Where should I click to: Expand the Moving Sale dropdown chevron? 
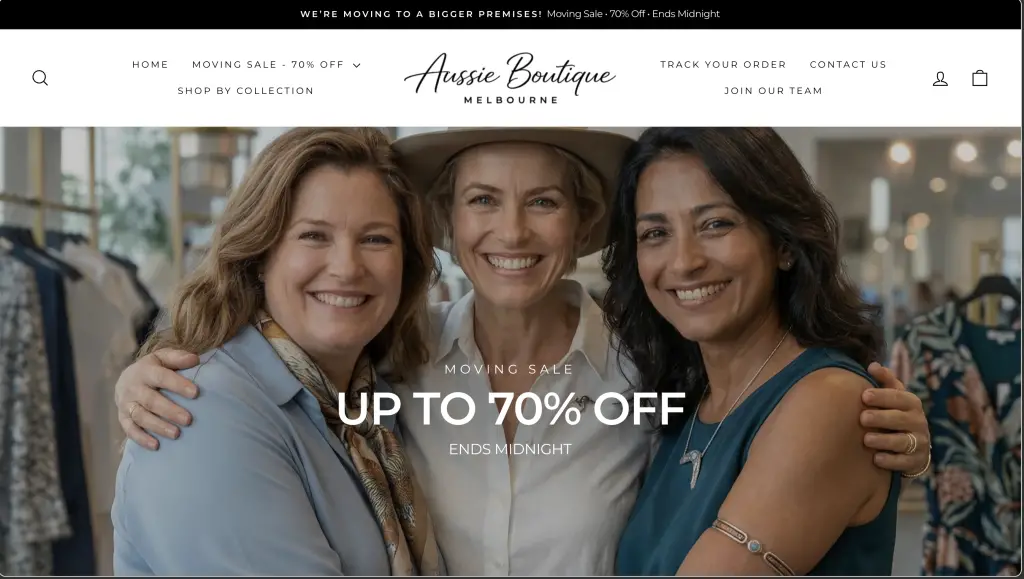pos(357,65)
